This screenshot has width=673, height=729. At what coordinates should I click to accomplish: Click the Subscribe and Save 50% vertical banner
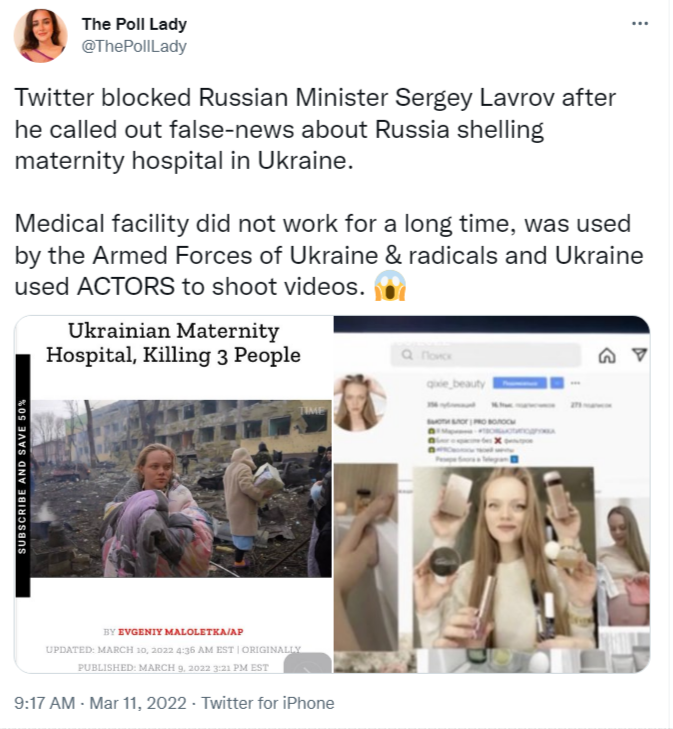click(x=22, y=476)
